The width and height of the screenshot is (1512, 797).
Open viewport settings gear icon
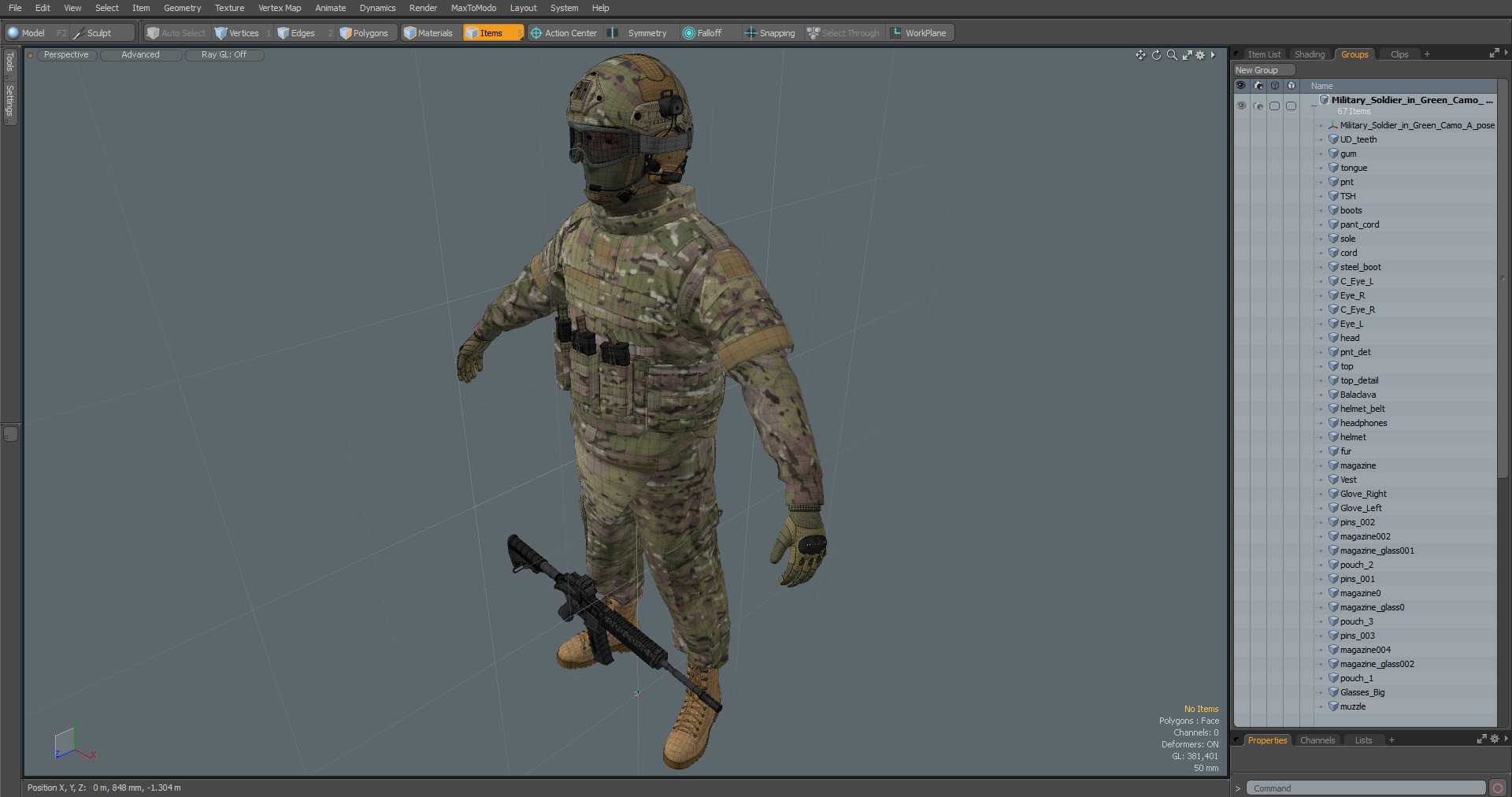tap(1200, 55)
